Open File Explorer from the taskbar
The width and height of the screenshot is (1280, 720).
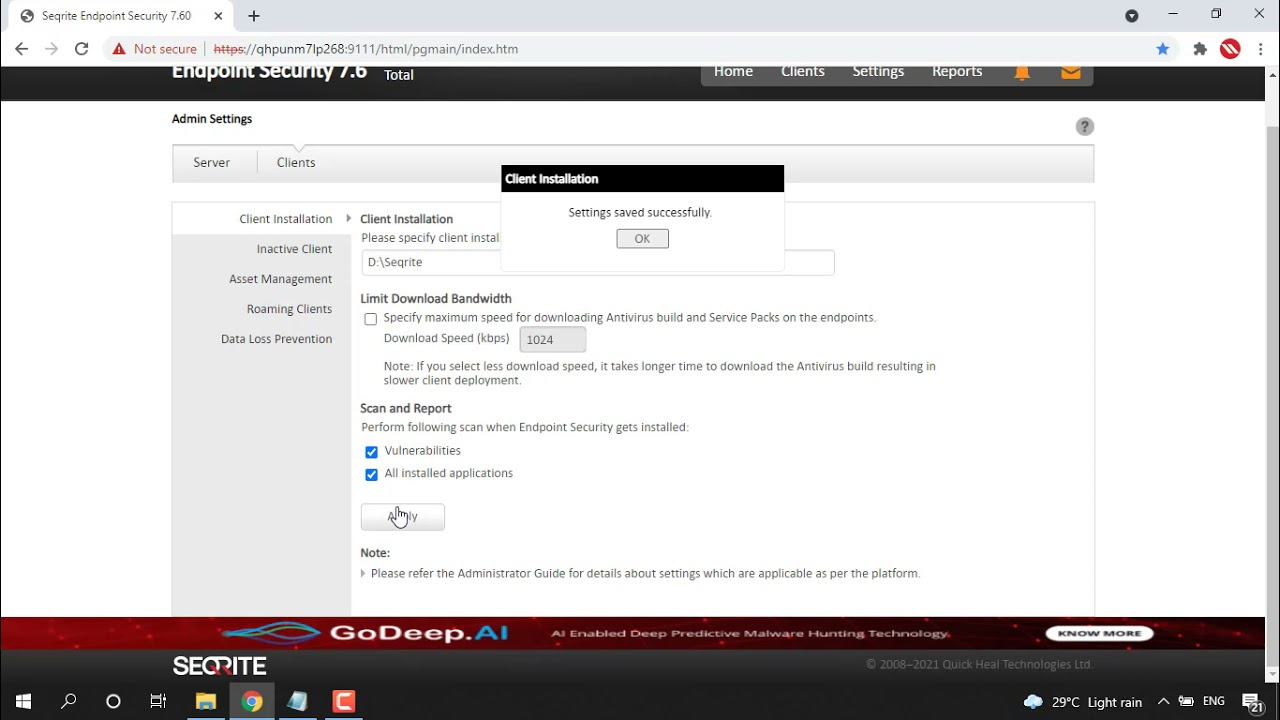coord(206,701)
